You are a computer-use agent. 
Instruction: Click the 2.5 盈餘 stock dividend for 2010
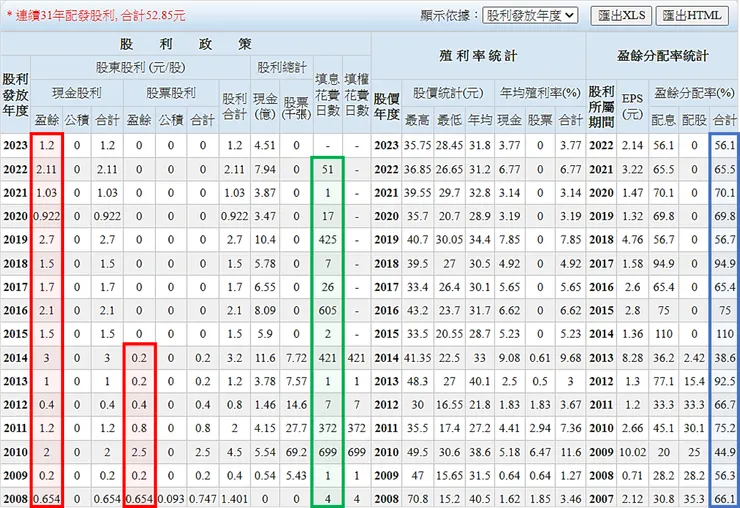click(139, 452)
